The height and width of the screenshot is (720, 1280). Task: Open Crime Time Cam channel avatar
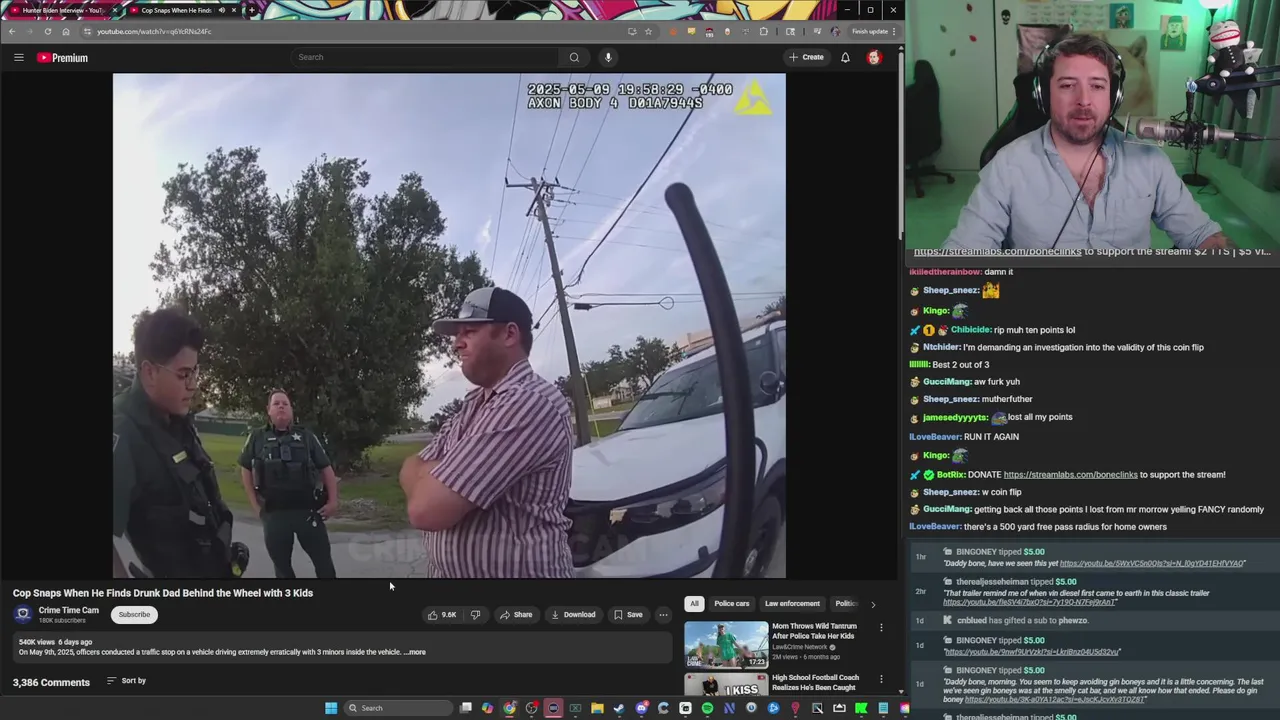point(23,614)
